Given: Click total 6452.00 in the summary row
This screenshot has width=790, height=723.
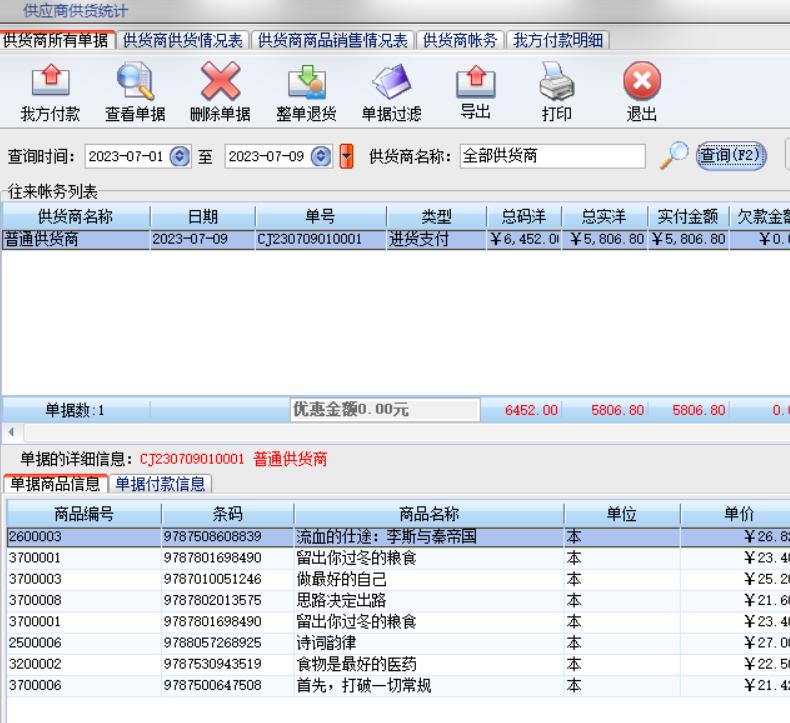Looking at the screenshot, I should pyautogui.click(x=531, y=410).
